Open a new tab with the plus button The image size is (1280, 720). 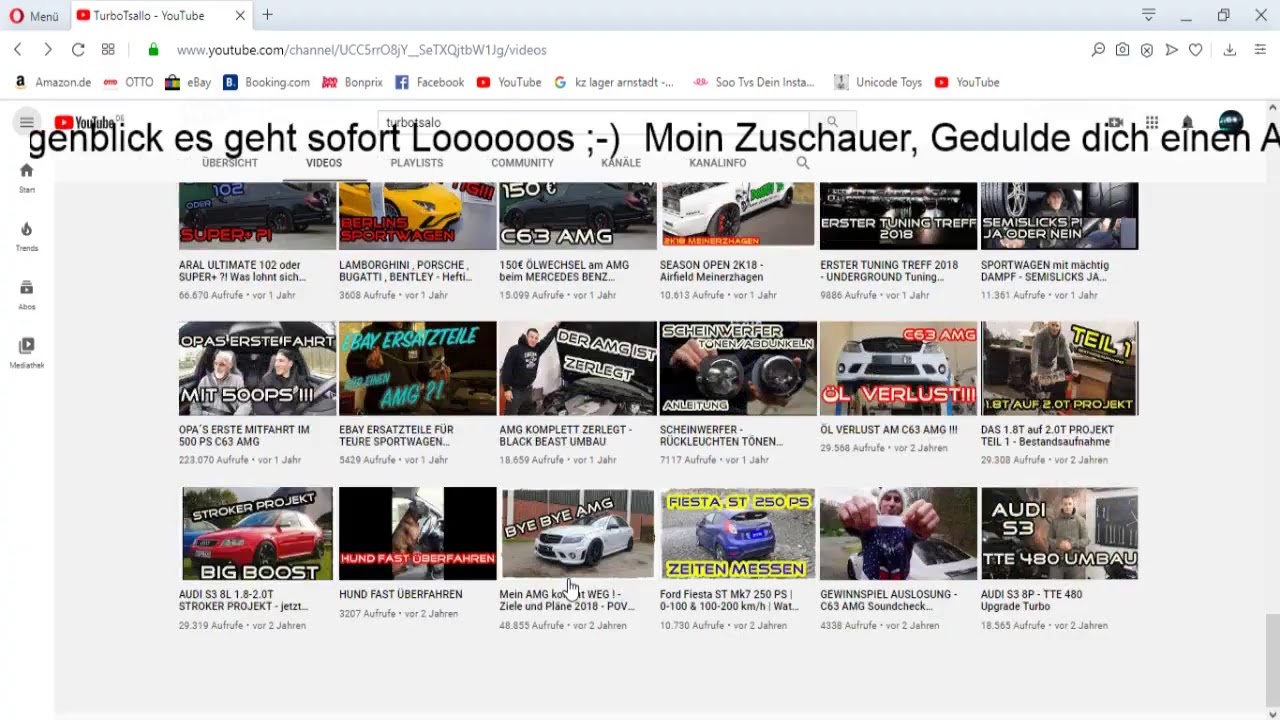click(267, 15)
